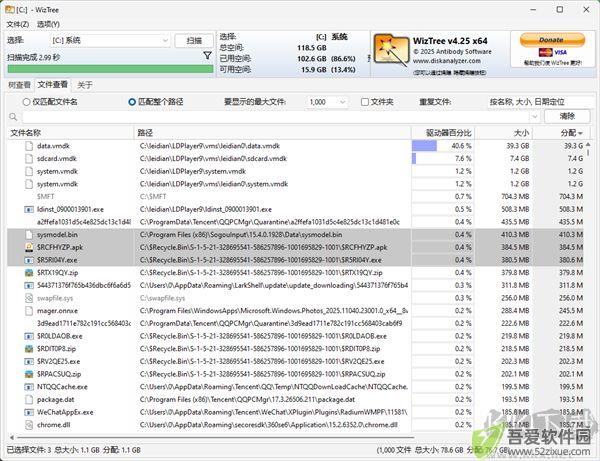
Task: Click the search magnifier icon
Action: click(x=13, y=117)
